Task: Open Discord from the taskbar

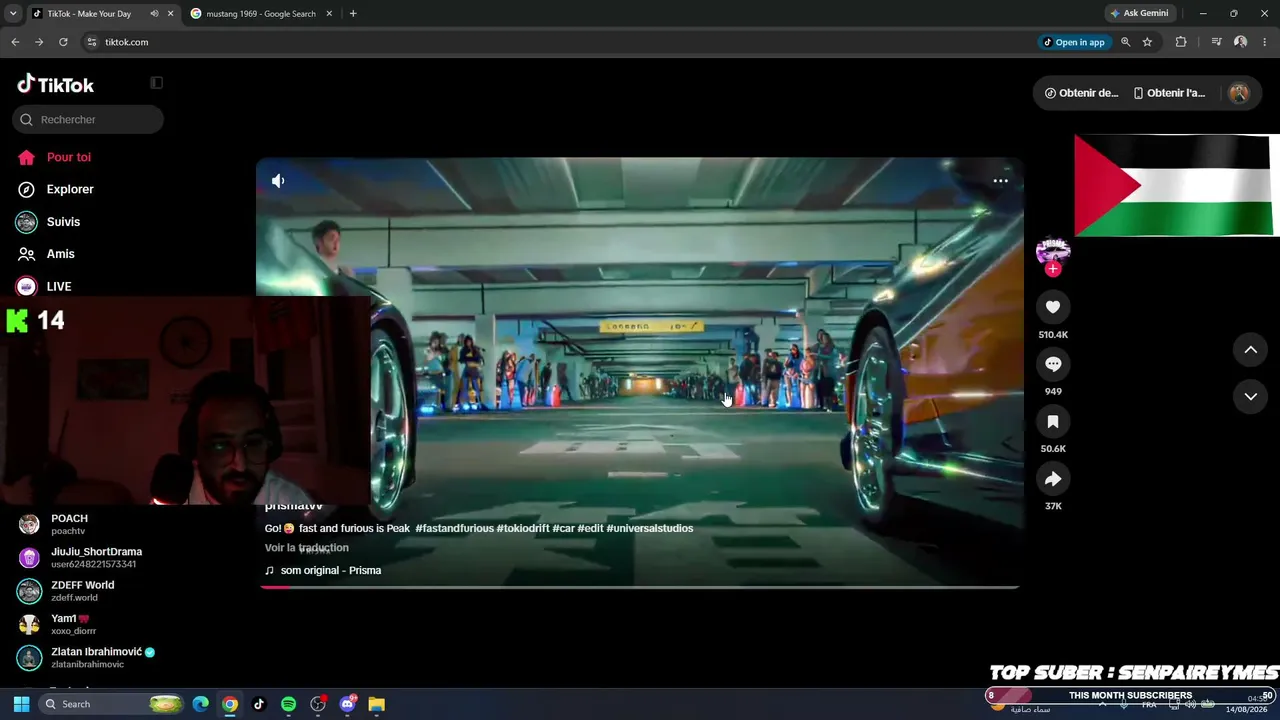Action: pos(347,704)
